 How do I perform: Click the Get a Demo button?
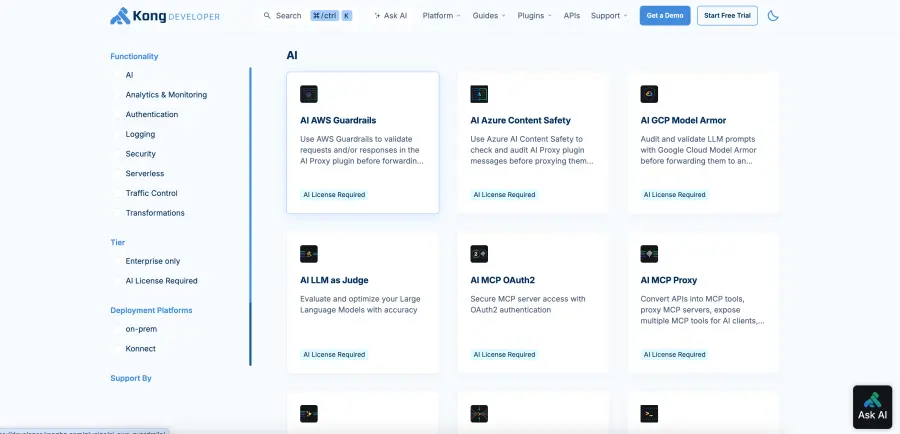pos(665,16)
